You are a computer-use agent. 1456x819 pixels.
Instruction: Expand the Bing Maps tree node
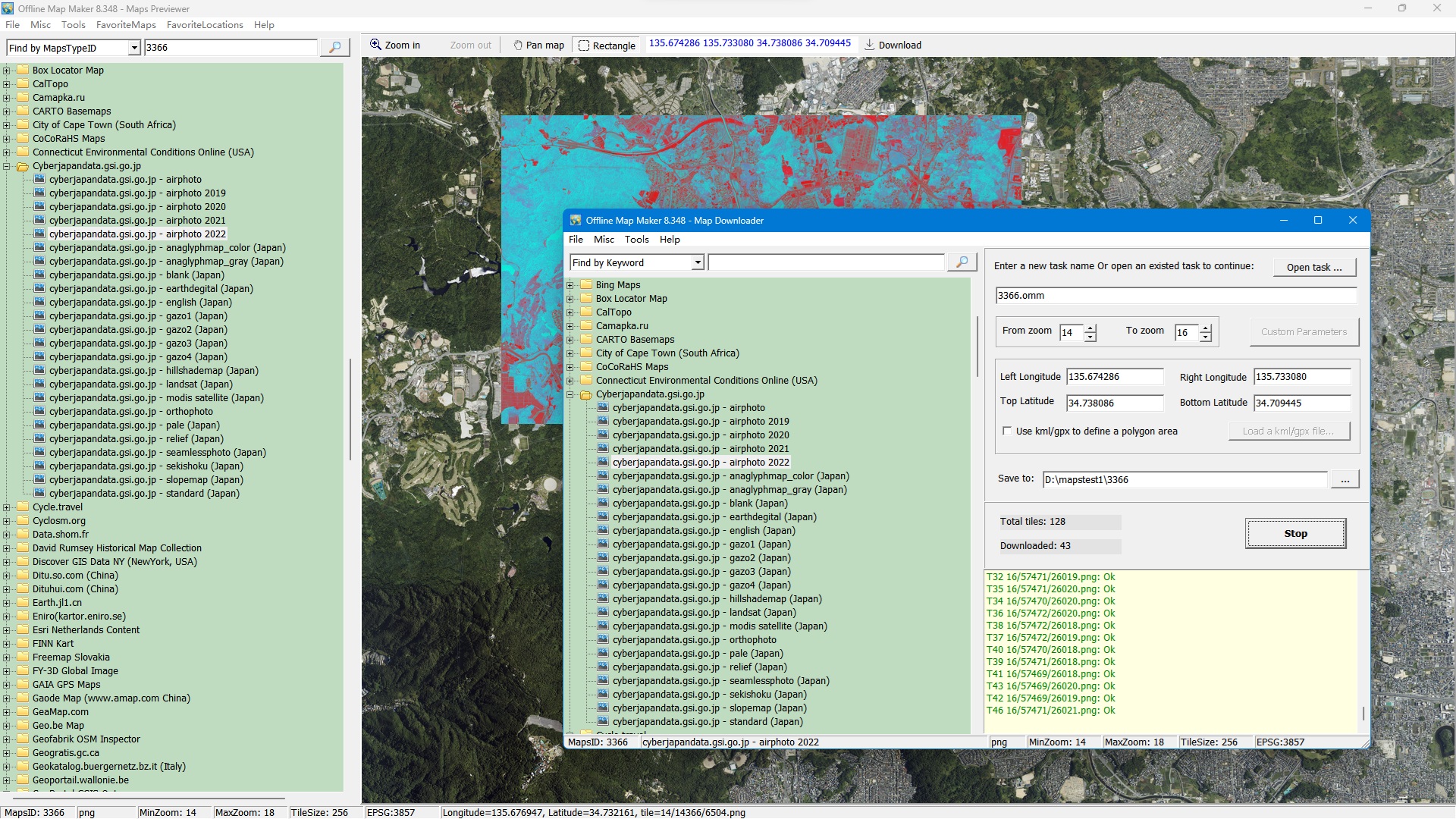pos(570,285)
